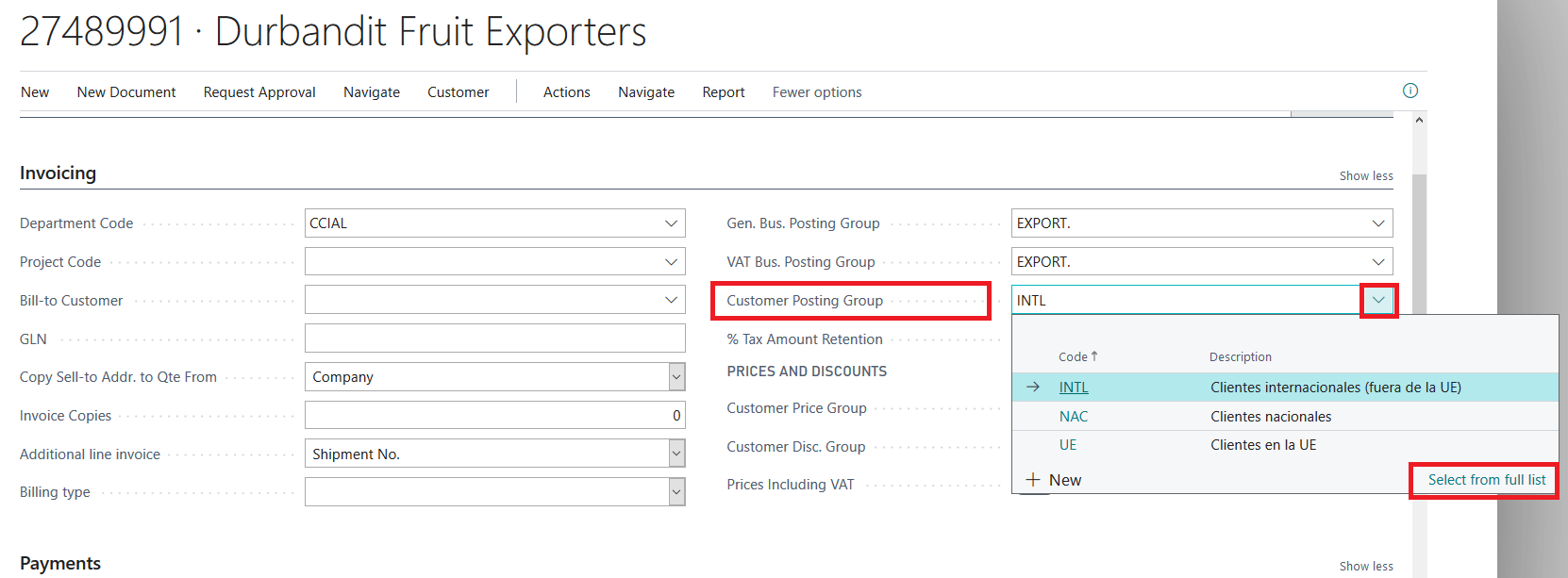This screenshot has height=578, width=1568.
Task: Click the Customer Disc. Group label
Action: pos(795,447)
